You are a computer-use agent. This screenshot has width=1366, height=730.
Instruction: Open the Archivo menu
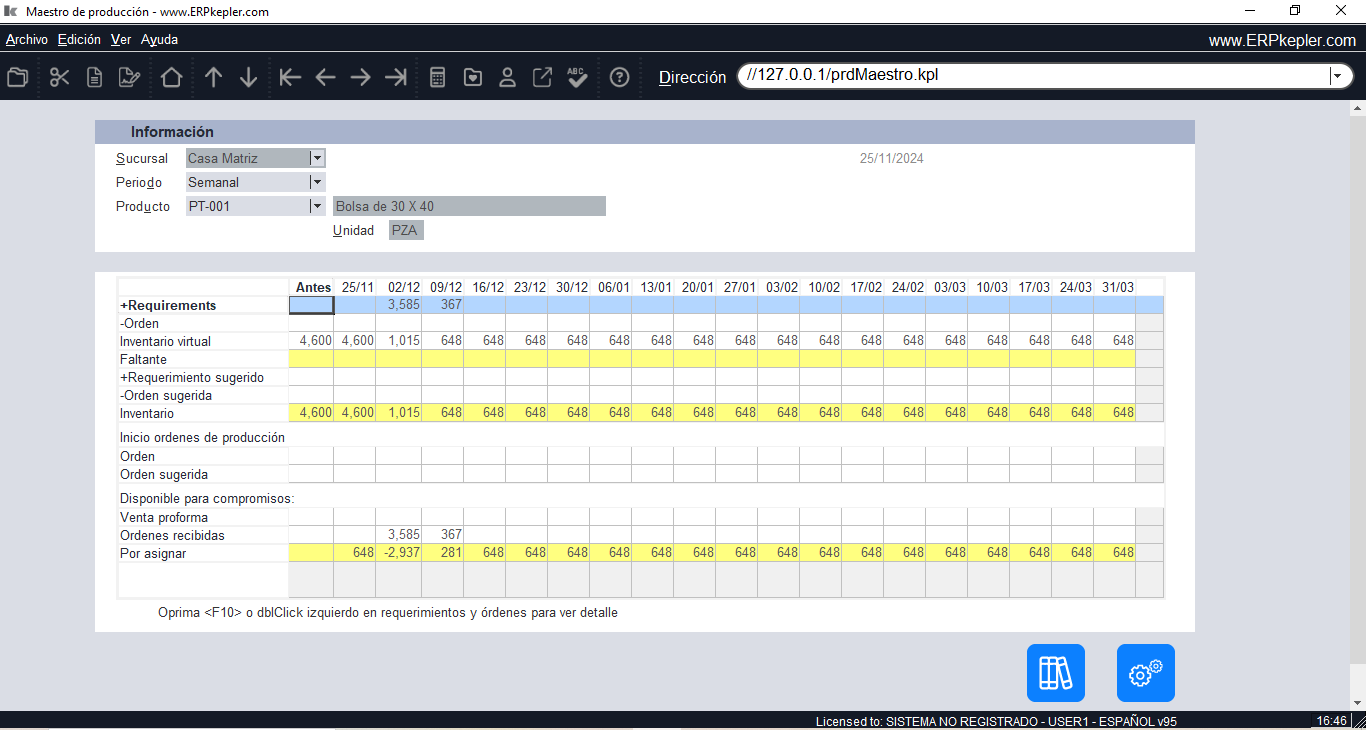26,39
